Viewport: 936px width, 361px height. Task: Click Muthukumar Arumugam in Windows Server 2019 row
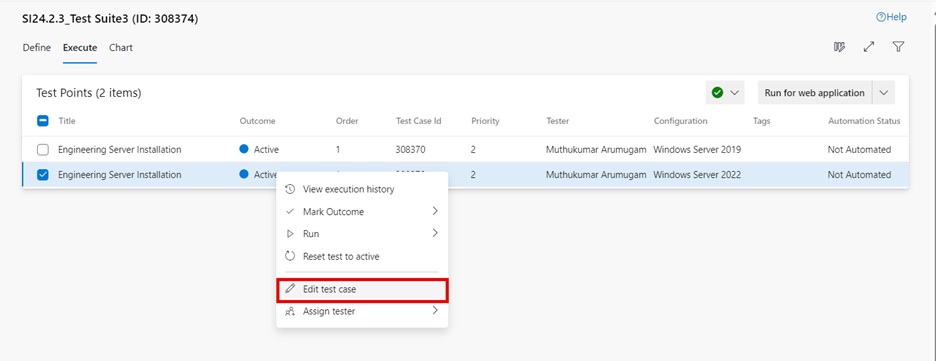(x=596, y=150)
